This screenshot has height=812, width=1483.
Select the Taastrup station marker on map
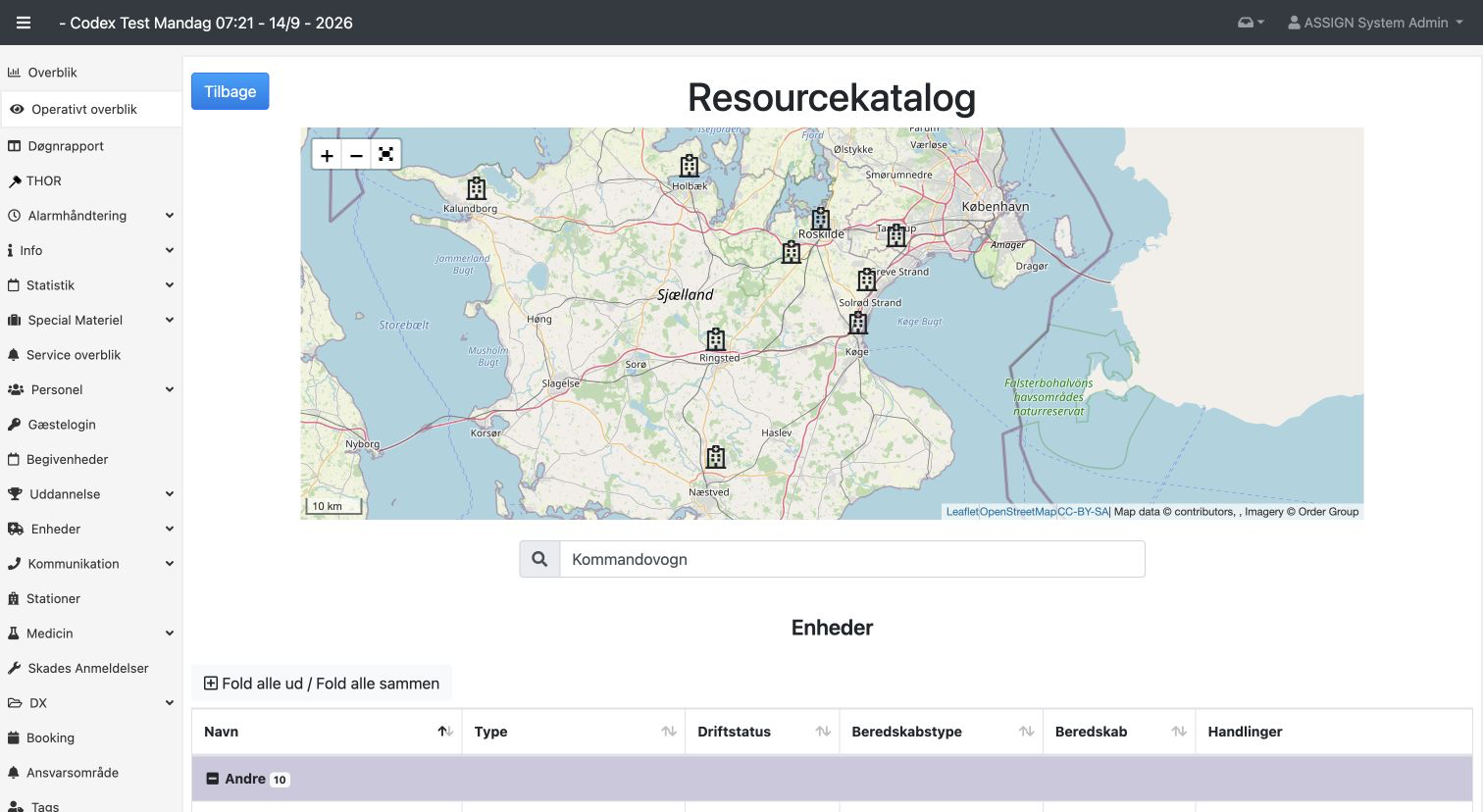[896, 235]
